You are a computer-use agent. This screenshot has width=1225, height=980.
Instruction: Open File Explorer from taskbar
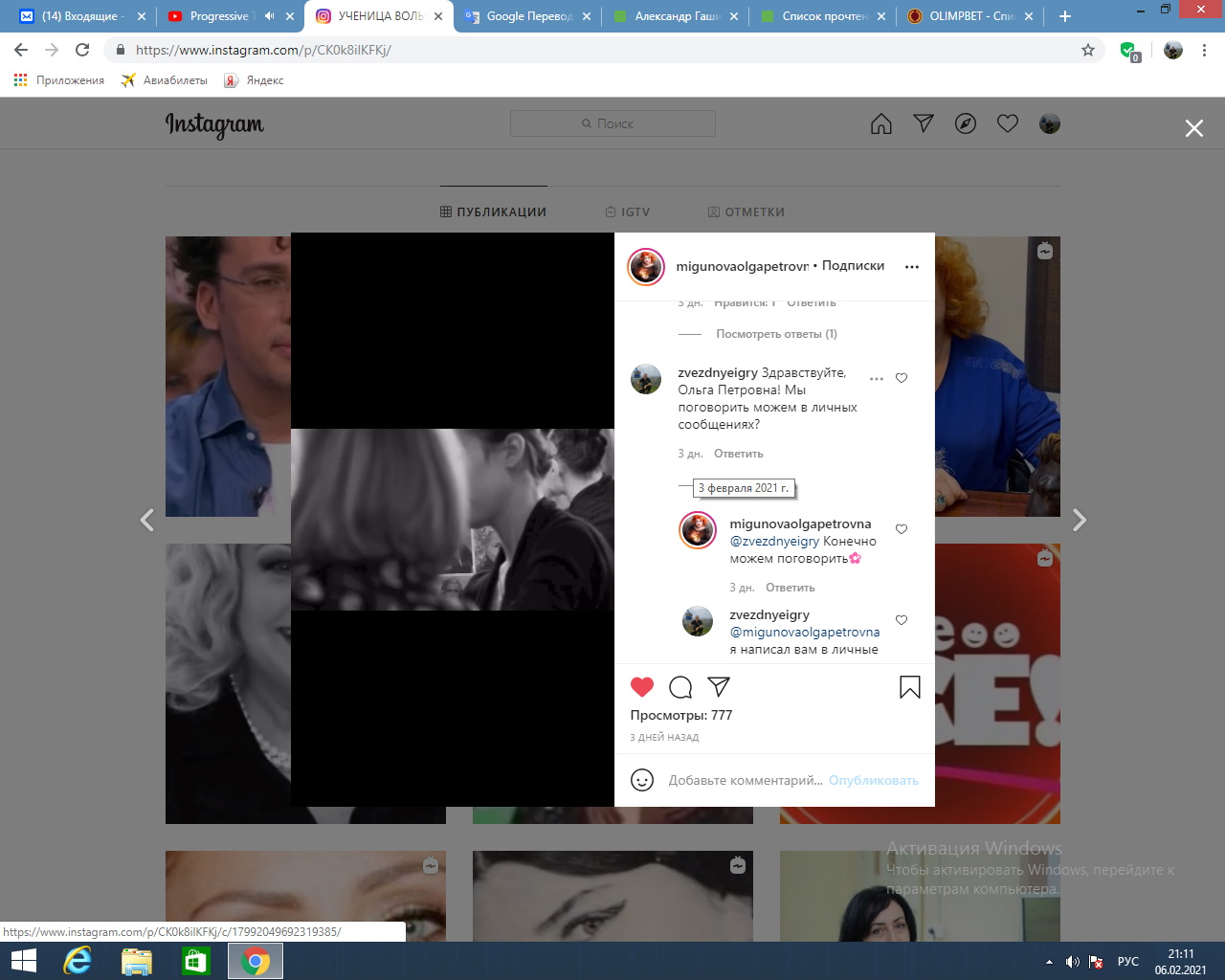tap(137, 961)
